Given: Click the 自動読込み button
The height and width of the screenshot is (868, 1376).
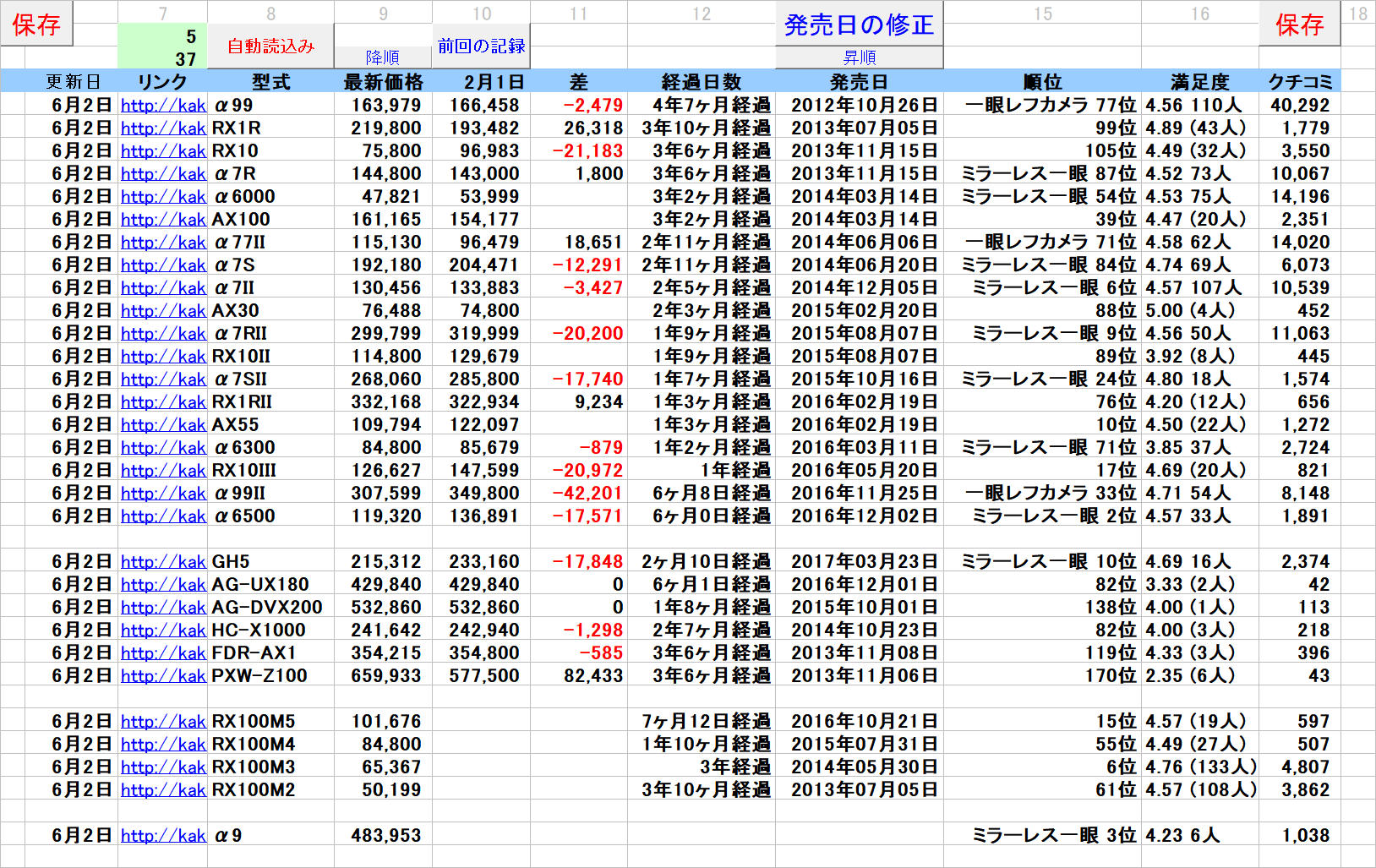Looking at the screenshot, I should click(271, 46).
